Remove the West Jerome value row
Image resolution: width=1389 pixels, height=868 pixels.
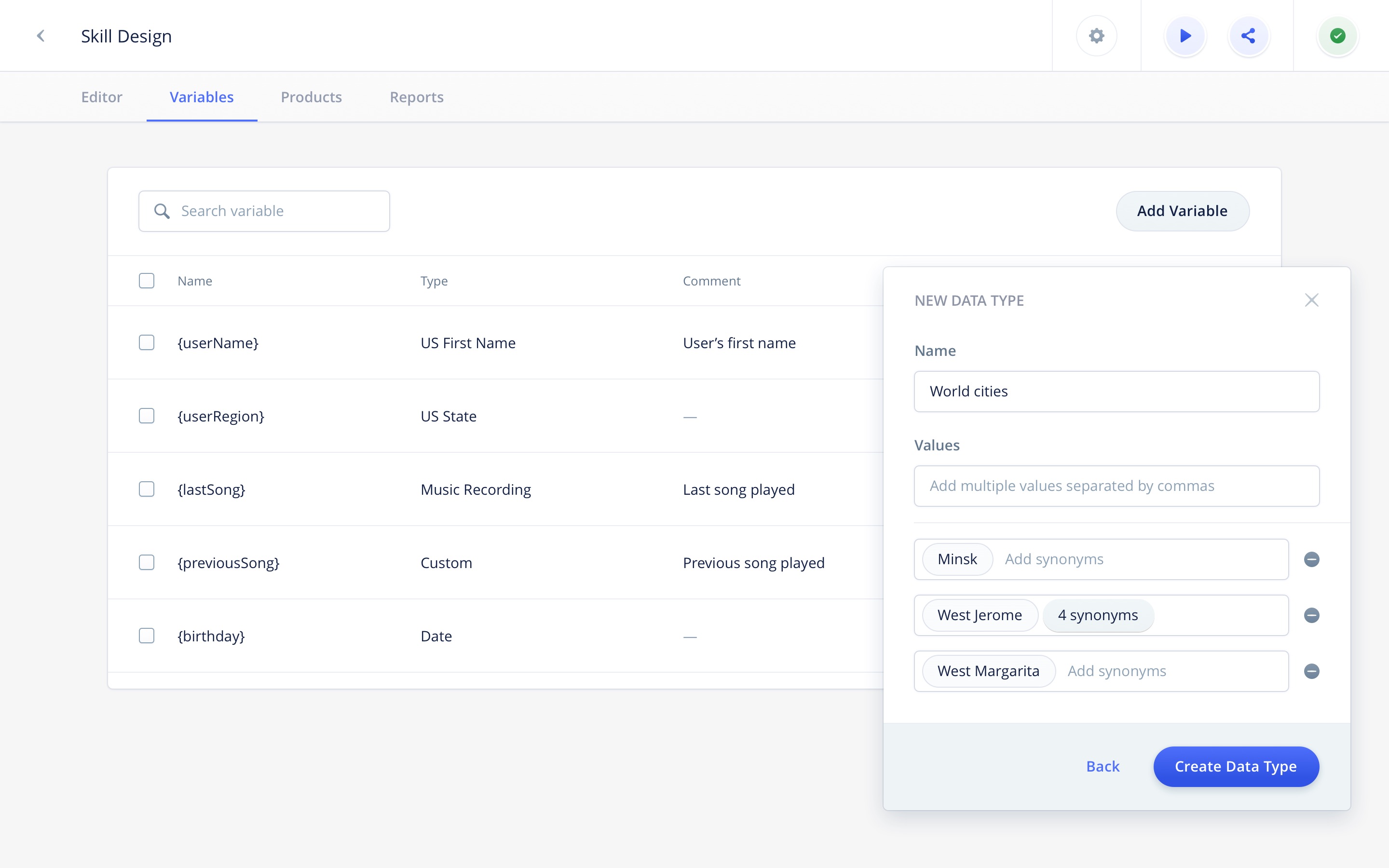coord(1311,615)
